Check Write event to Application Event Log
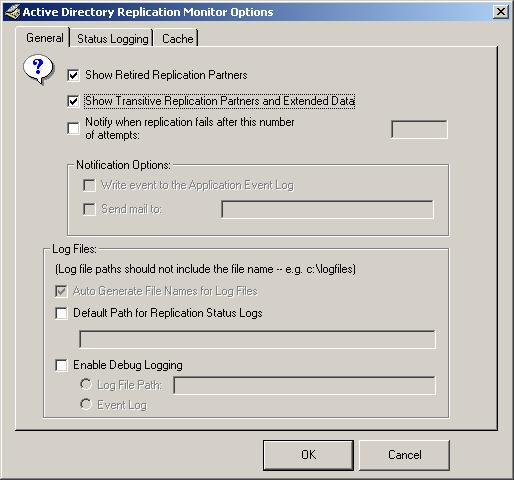Screen dimensions: 514x480 tap(89, 185)
